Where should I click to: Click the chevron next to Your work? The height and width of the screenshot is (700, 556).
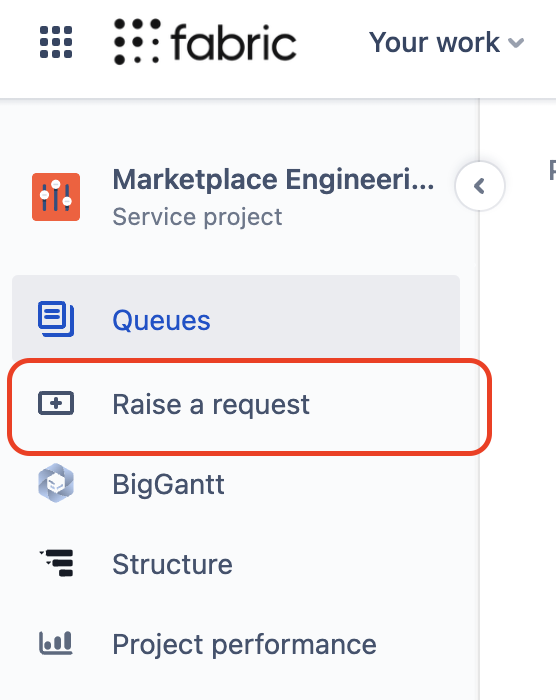click(516, 43)
